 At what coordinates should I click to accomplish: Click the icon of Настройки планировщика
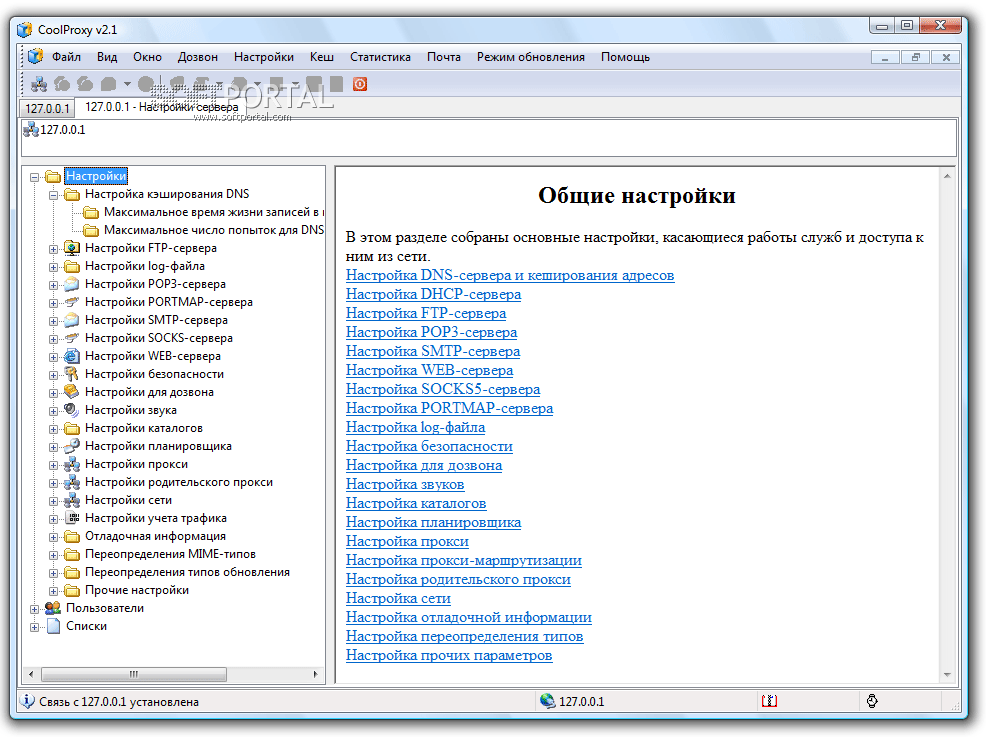[x=72, y=446]
